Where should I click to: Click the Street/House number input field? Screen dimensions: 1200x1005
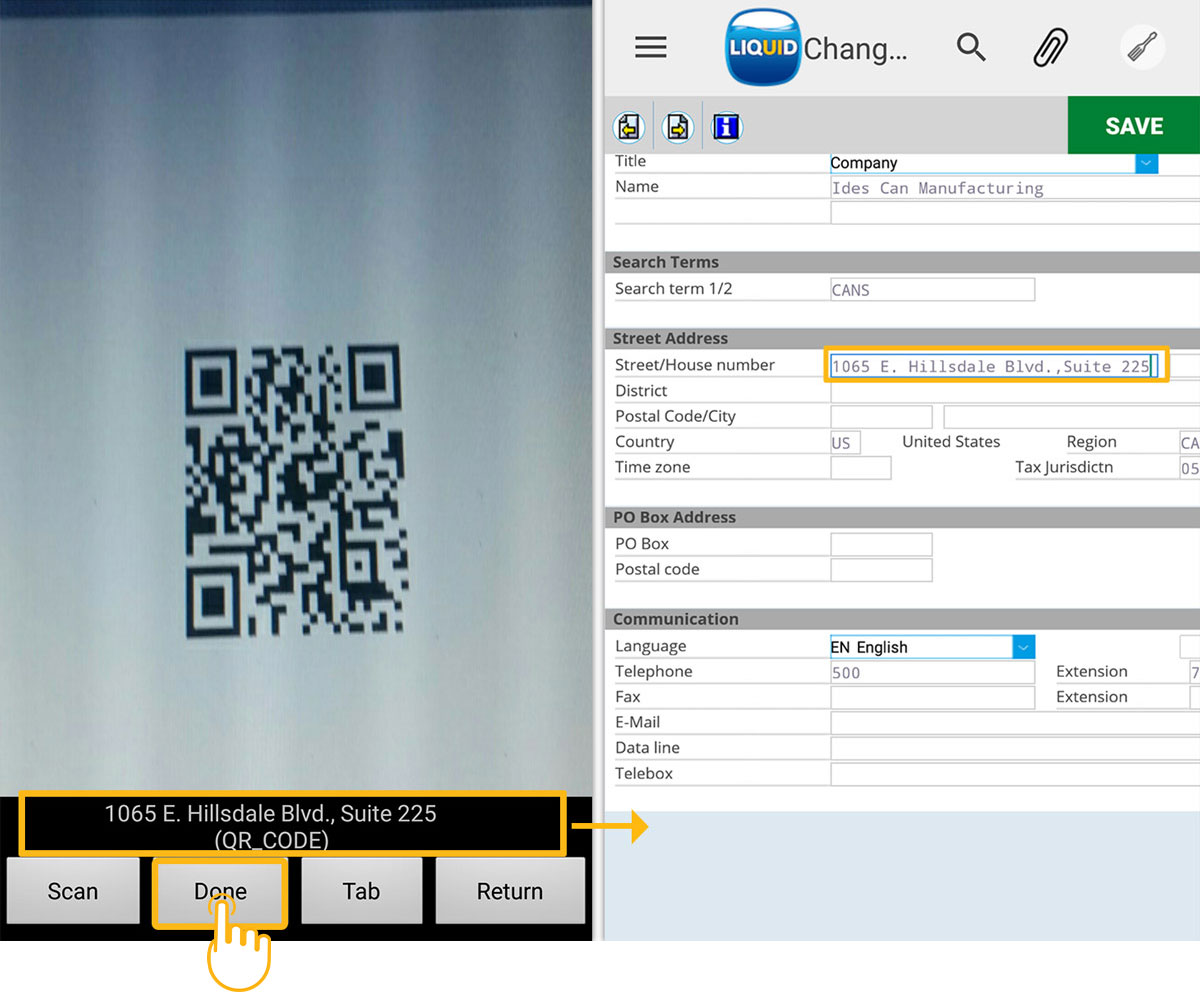(x=995, y=366)
